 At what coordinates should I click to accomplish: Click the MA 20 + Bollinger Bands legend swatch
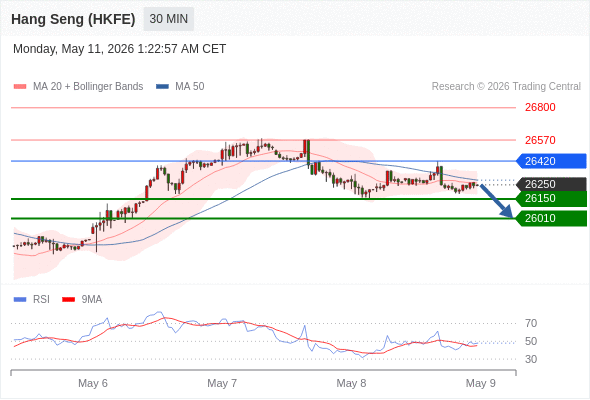tap(20, 87)
